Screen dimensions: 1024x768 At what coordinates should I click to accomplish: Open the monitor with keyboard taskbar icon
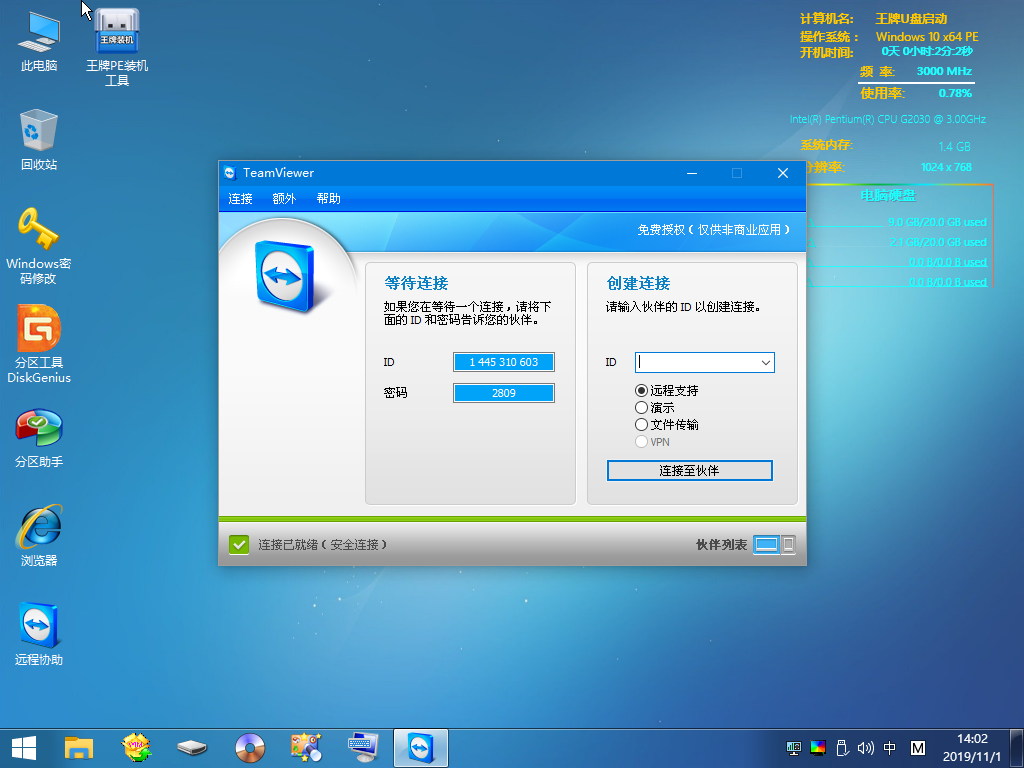[363, 748]
